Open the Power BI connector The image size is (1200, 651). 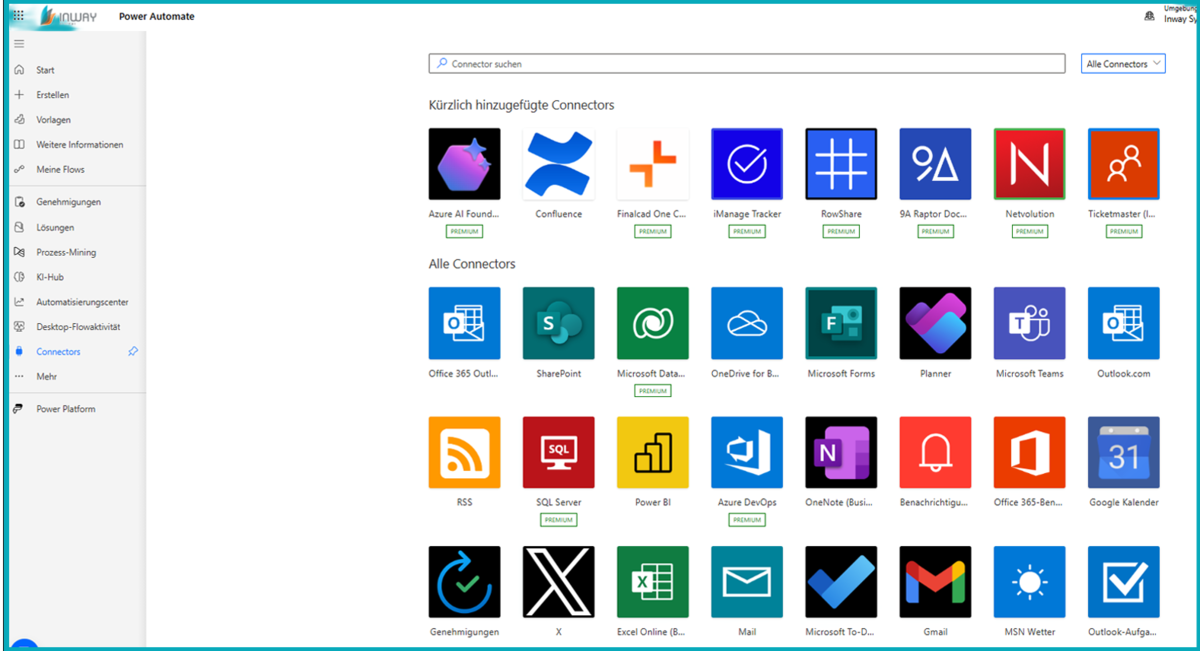[653, 453]
